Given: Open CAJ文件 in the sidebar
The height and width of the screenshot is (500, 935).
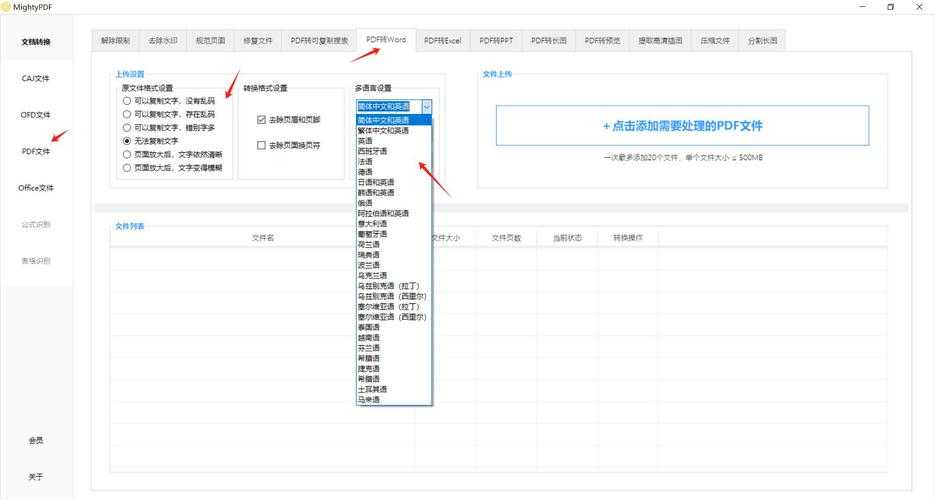Looking at the screenshot, I should pos(36,78).
